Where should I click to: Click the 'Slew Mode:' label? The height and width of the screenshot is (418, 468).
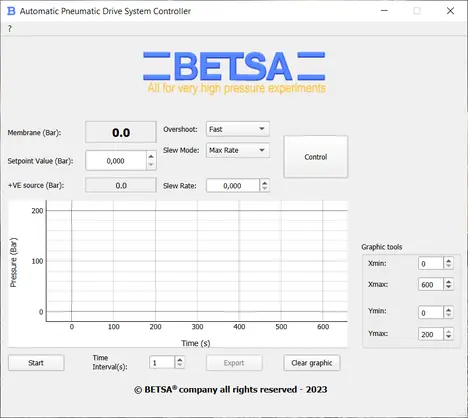[x=181, y=150]
